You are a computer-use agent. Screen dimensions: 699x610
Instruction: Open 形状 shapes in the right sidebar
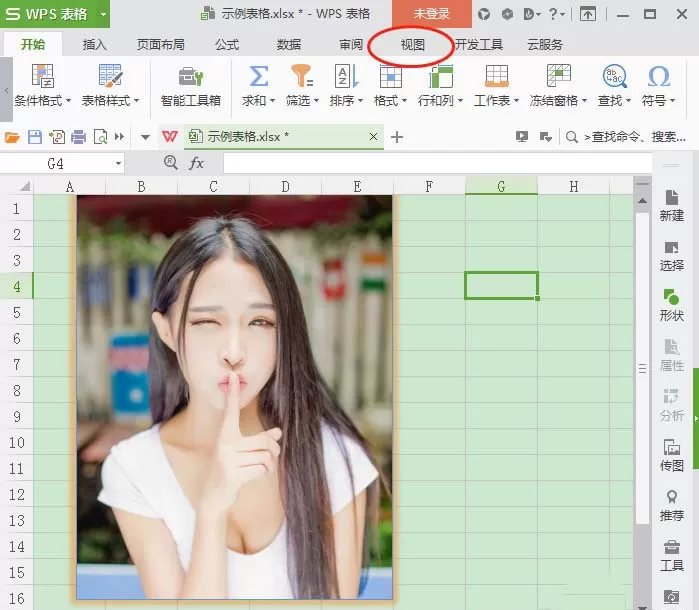(x=671, y=305)
